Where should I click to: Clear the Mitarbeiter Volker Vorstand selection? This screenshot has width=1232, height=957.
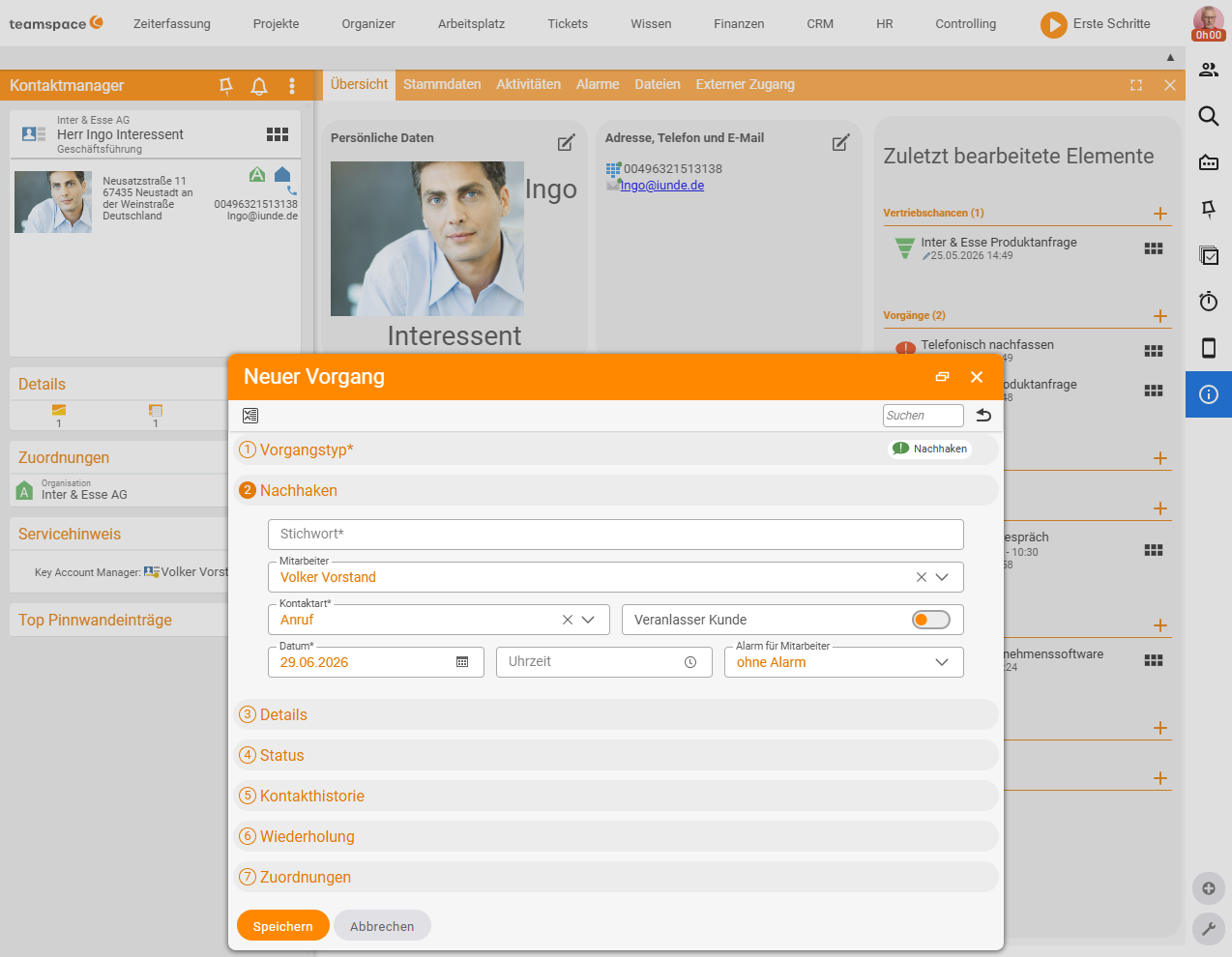[x=921, y=577]
